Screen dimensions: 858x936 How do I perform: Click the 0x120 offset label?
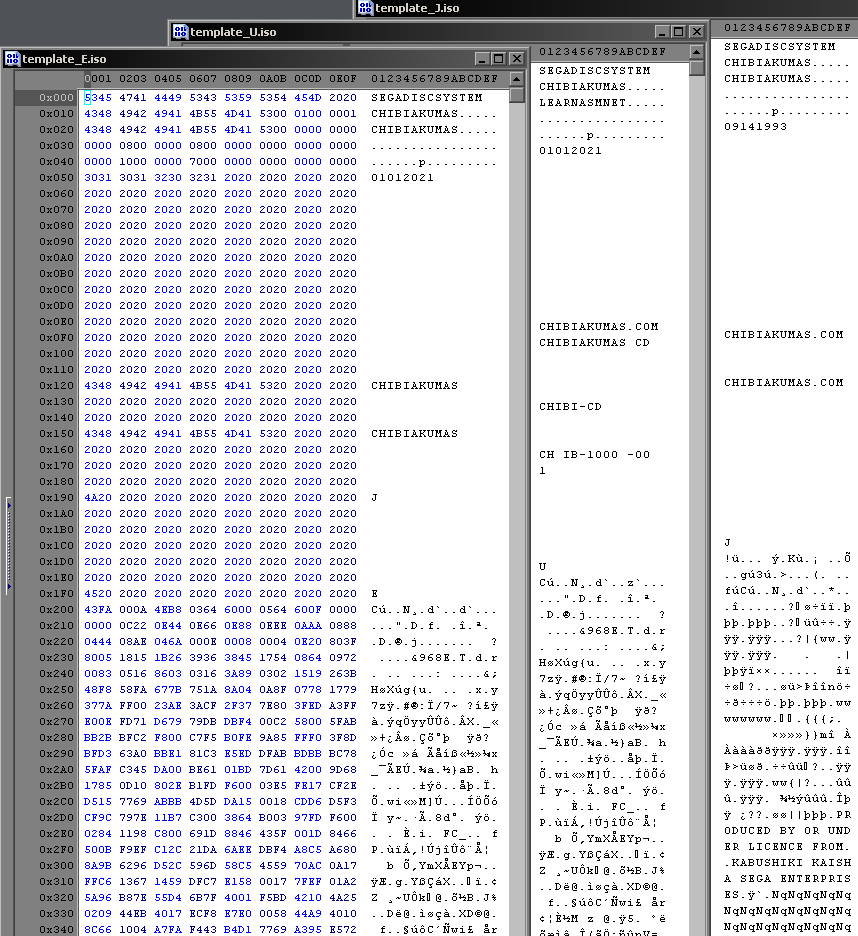tap(57, 386)
